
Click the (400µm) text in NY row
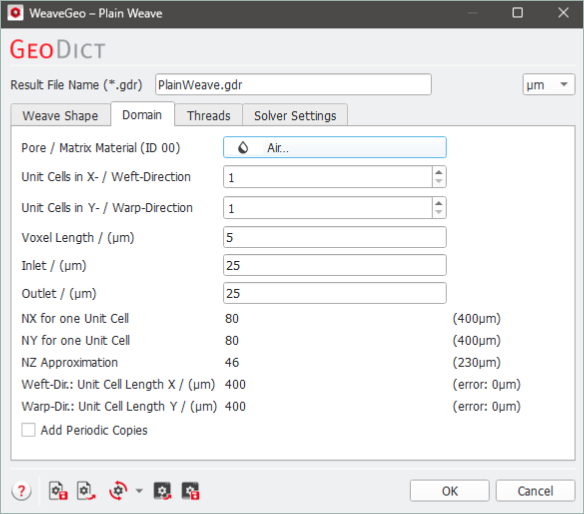pos(476,340)
